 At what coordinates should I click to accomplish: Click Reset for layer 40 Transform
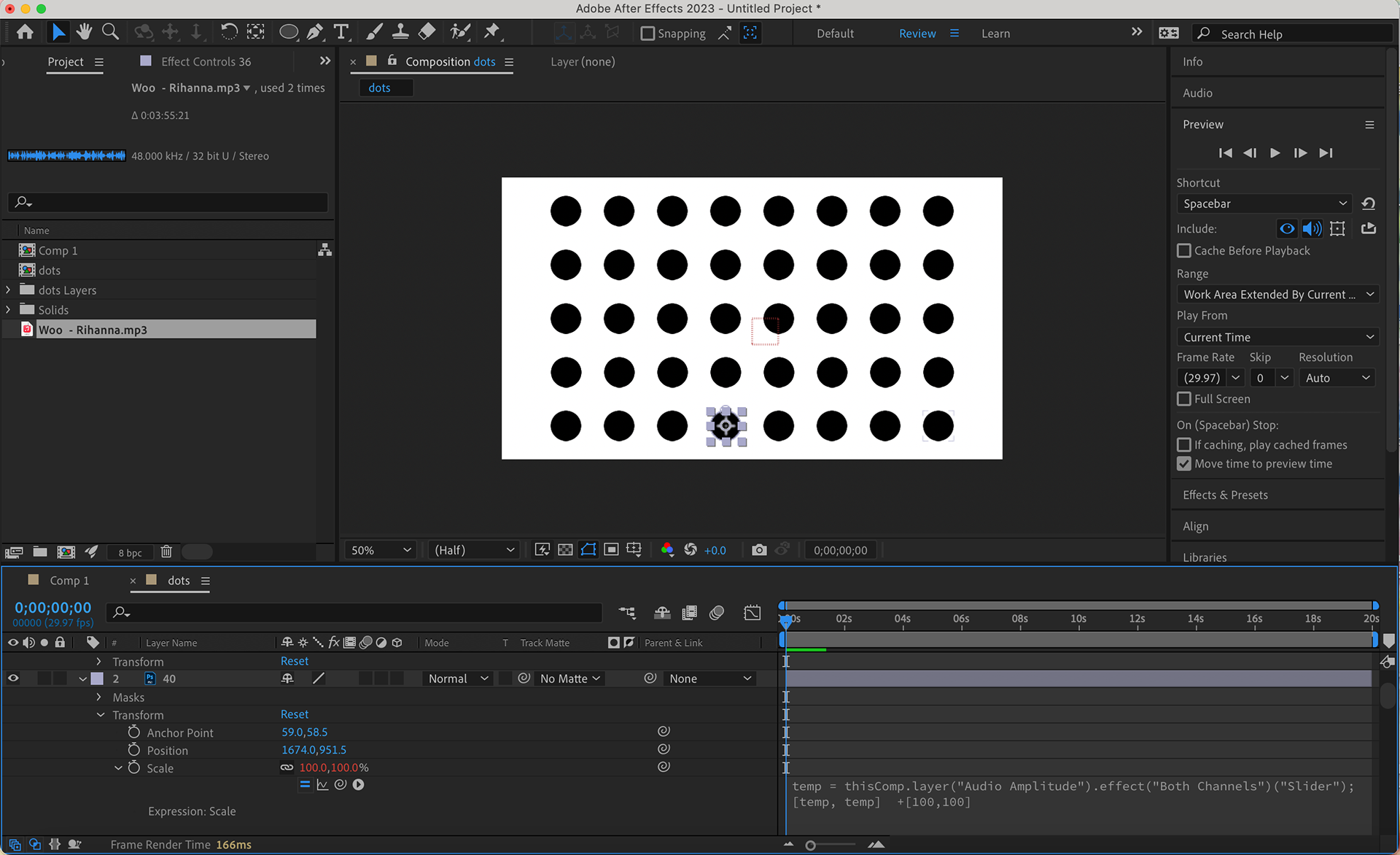click(x=295, y=714)
